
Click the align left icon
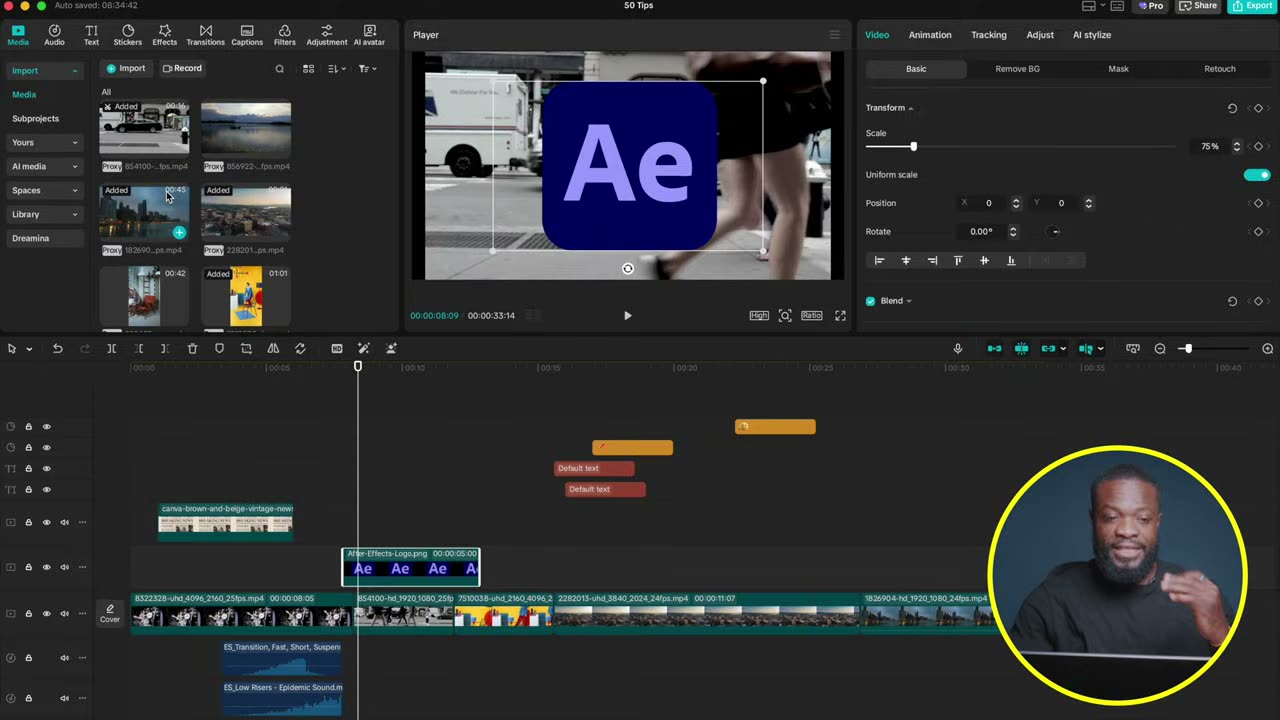(879, 260)
